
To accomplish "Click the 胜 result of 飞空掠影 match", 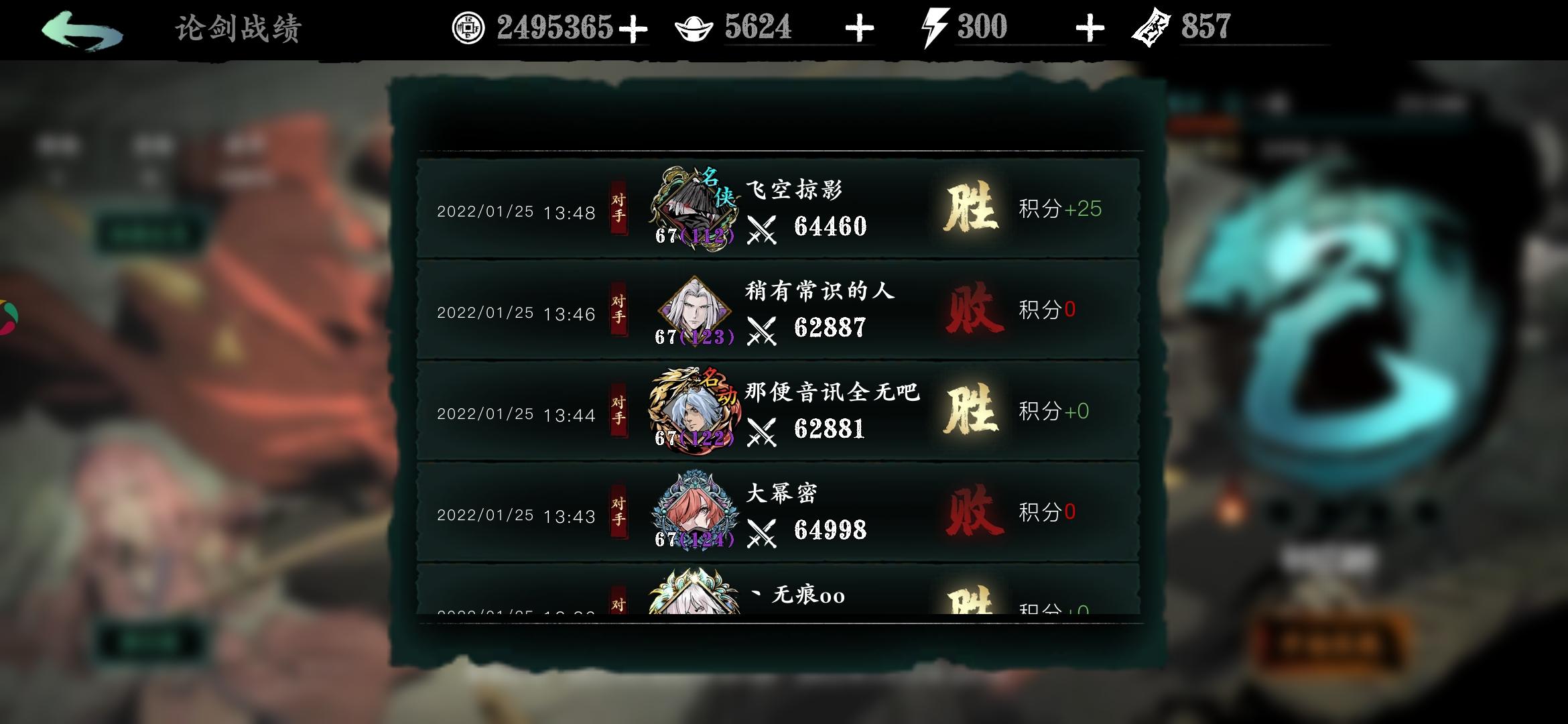I will click(970, 208).
